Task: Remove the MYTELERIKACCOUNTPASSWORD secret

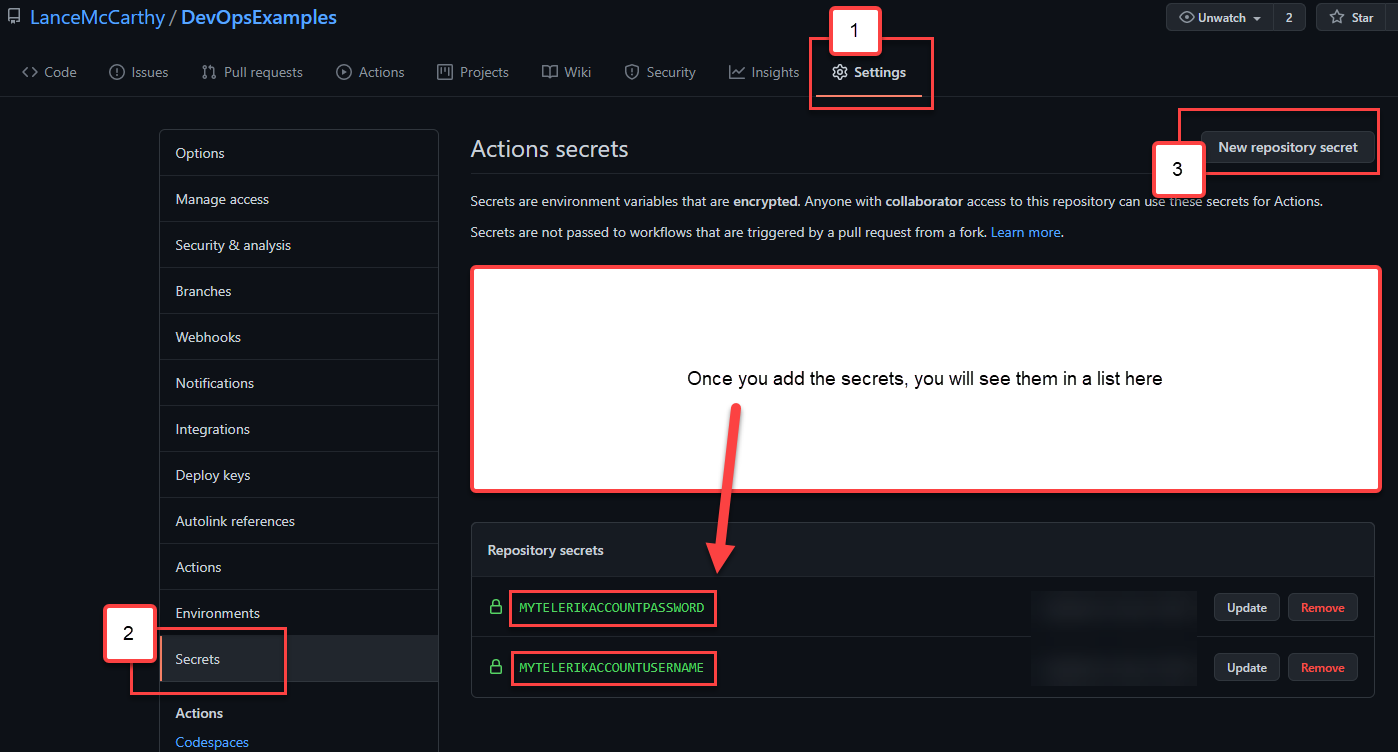Action: pyautogui.click(x=1323, y=607)
